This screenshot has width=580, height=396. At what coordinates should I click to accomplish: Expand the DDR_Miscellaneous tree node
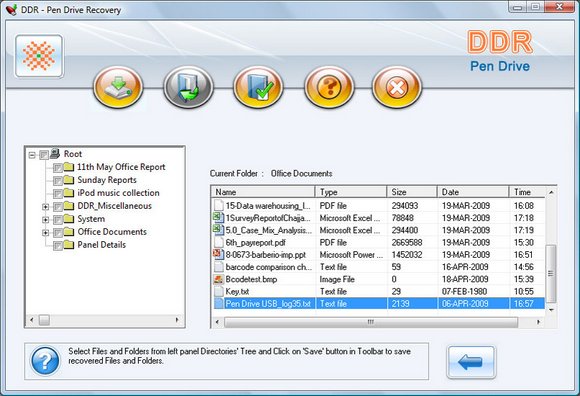(45, 207)
